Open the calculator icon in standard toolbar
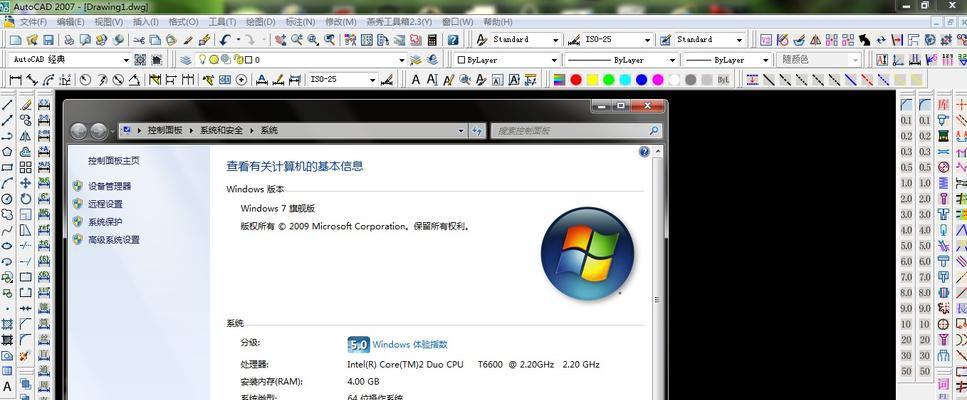 click(x=432, y=40)
